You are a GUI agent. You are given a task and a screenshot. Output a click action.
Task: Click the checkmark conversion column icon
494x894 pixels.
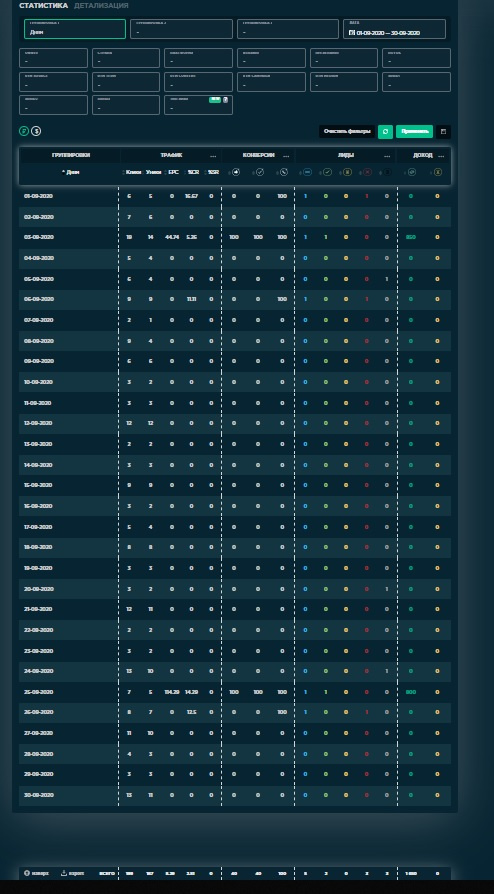tap(260, 172)
